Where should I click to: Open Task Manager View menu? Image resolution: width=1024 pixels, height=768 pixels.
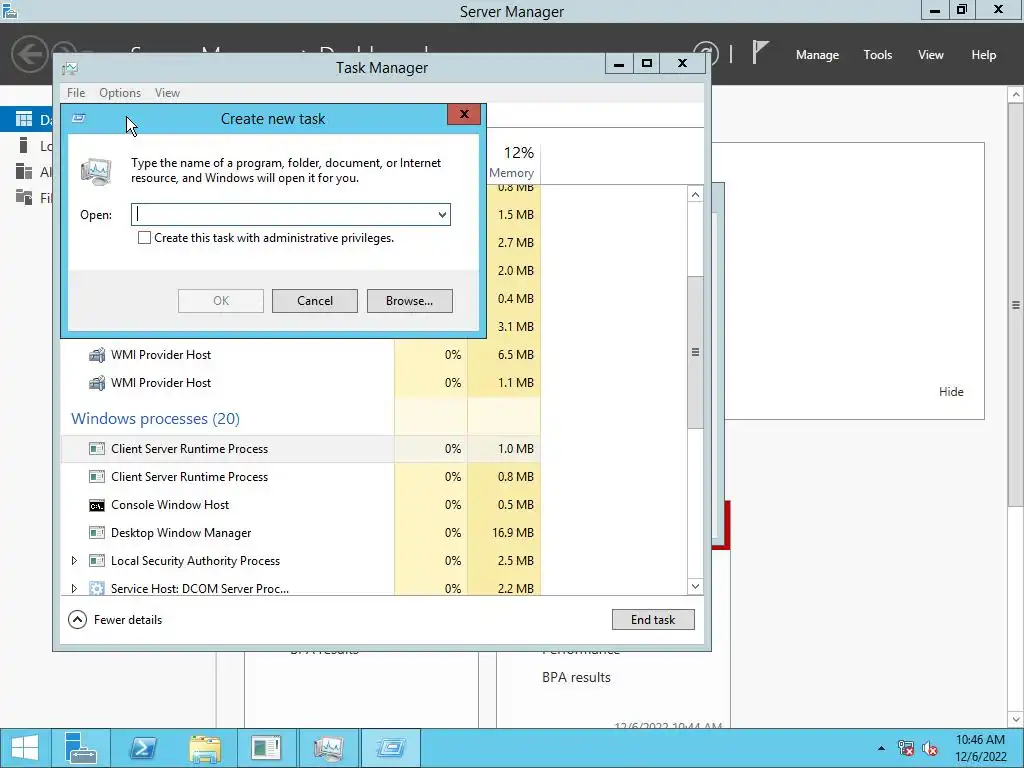167,93
